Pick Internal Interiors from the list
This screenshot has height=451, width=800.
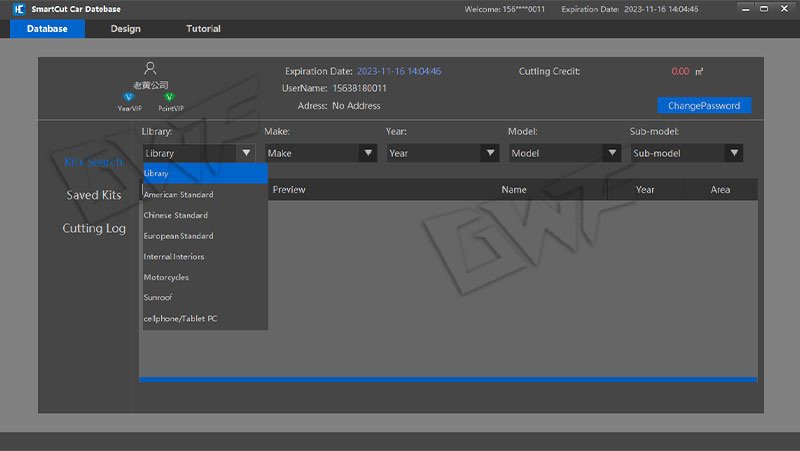tap(174, 257)
